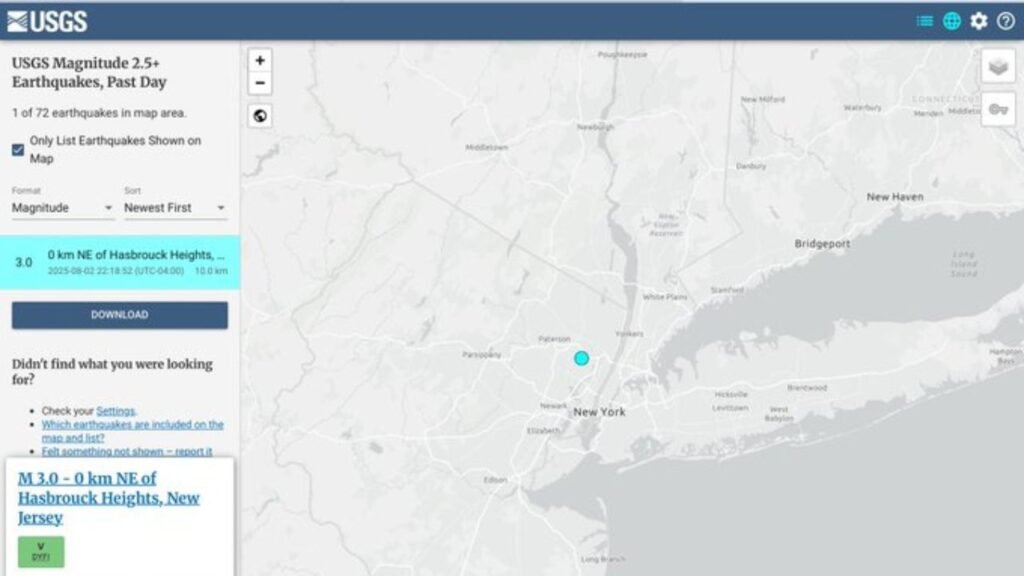Zoom out on the map
Image resolution: width=1024 pixels, height=576 pixels.
coord(260,84)
